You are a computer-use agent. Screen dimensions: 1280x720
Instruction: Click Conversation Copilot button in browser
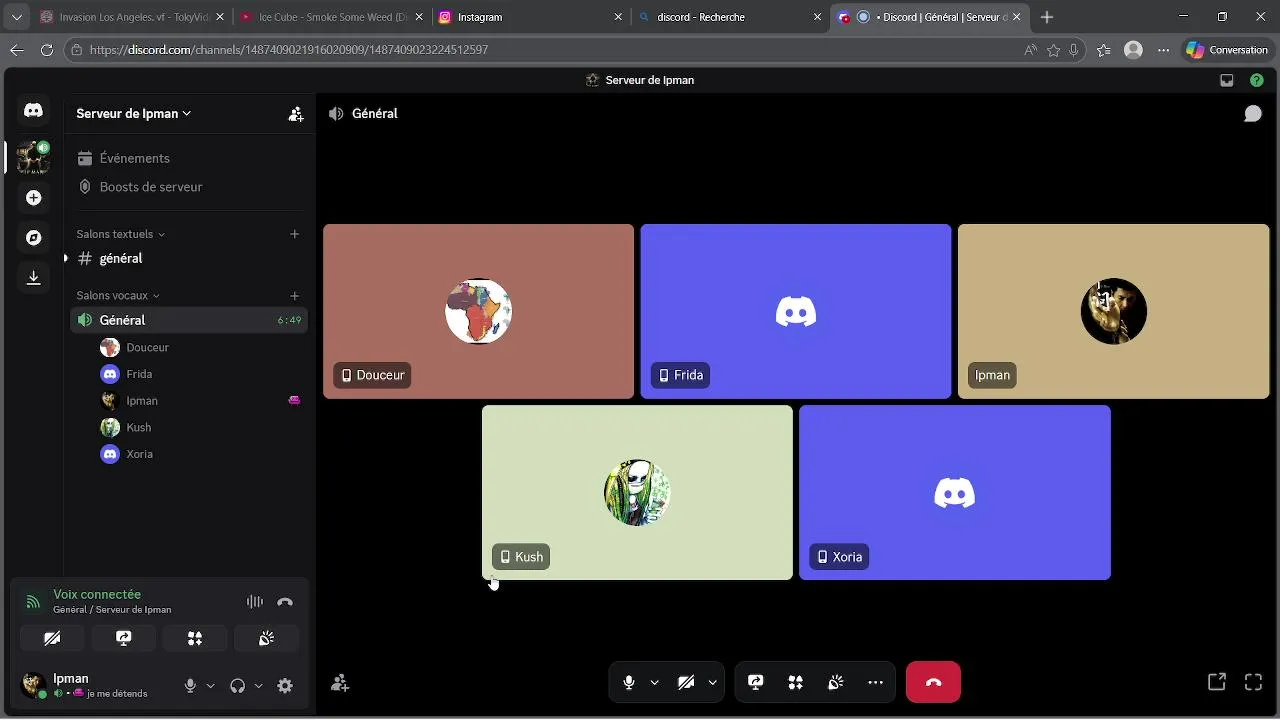click(1226, 50)
